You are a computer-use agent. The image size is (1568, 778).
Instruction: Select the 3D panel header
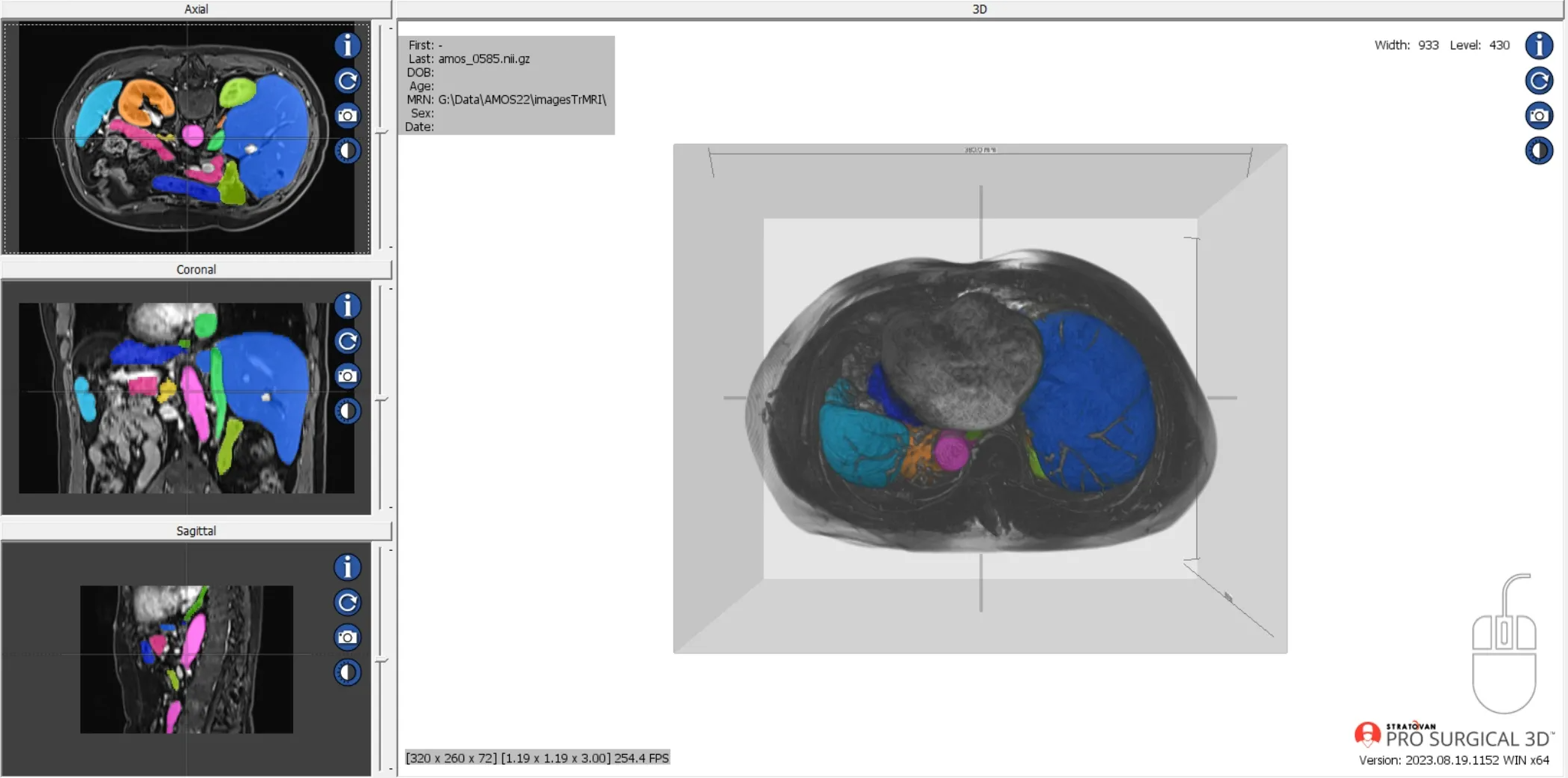[979, 9]
